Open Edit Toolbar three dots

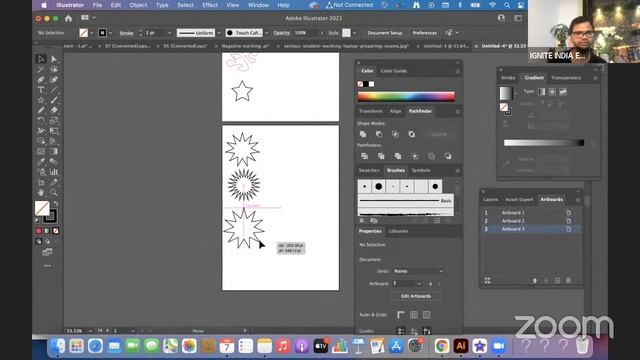[47, 266]
